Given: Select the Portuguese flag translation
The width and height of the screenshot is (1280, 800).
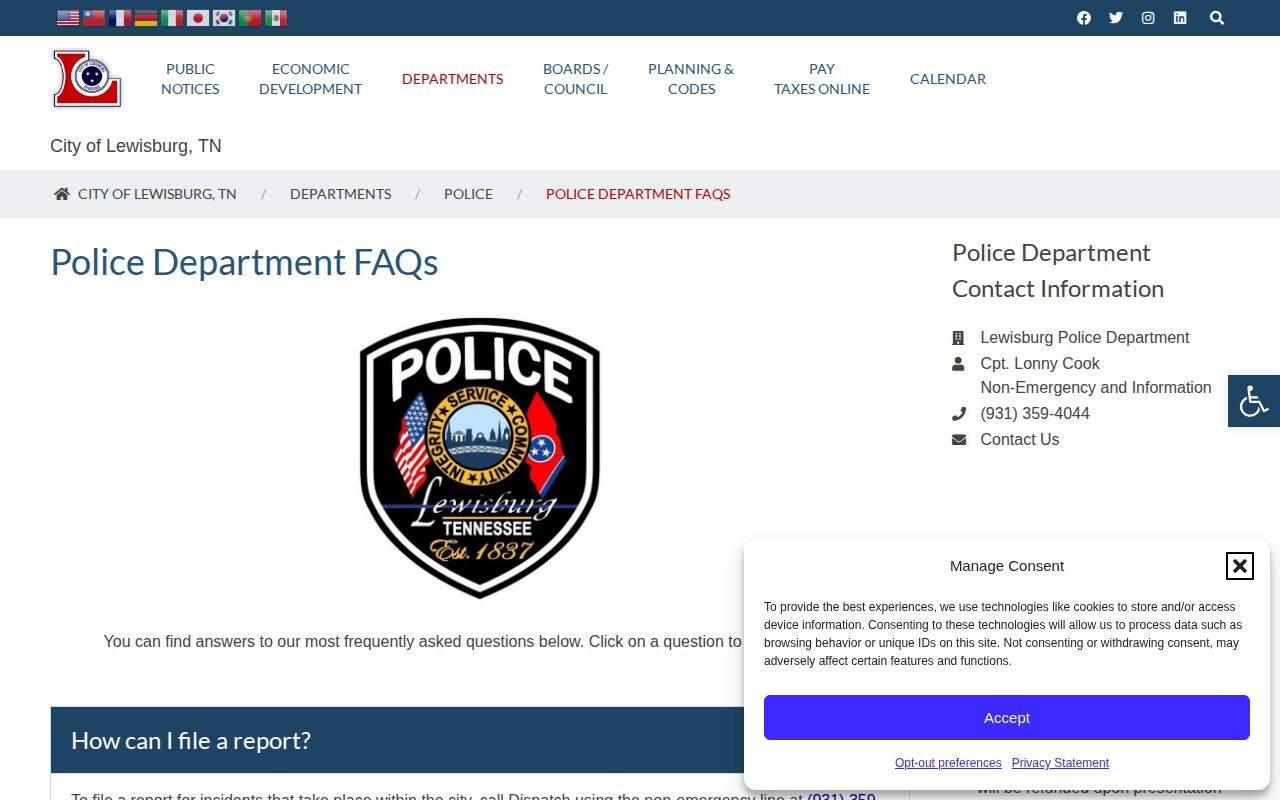Looking at the screenshot, I should [x=250, y=18].
